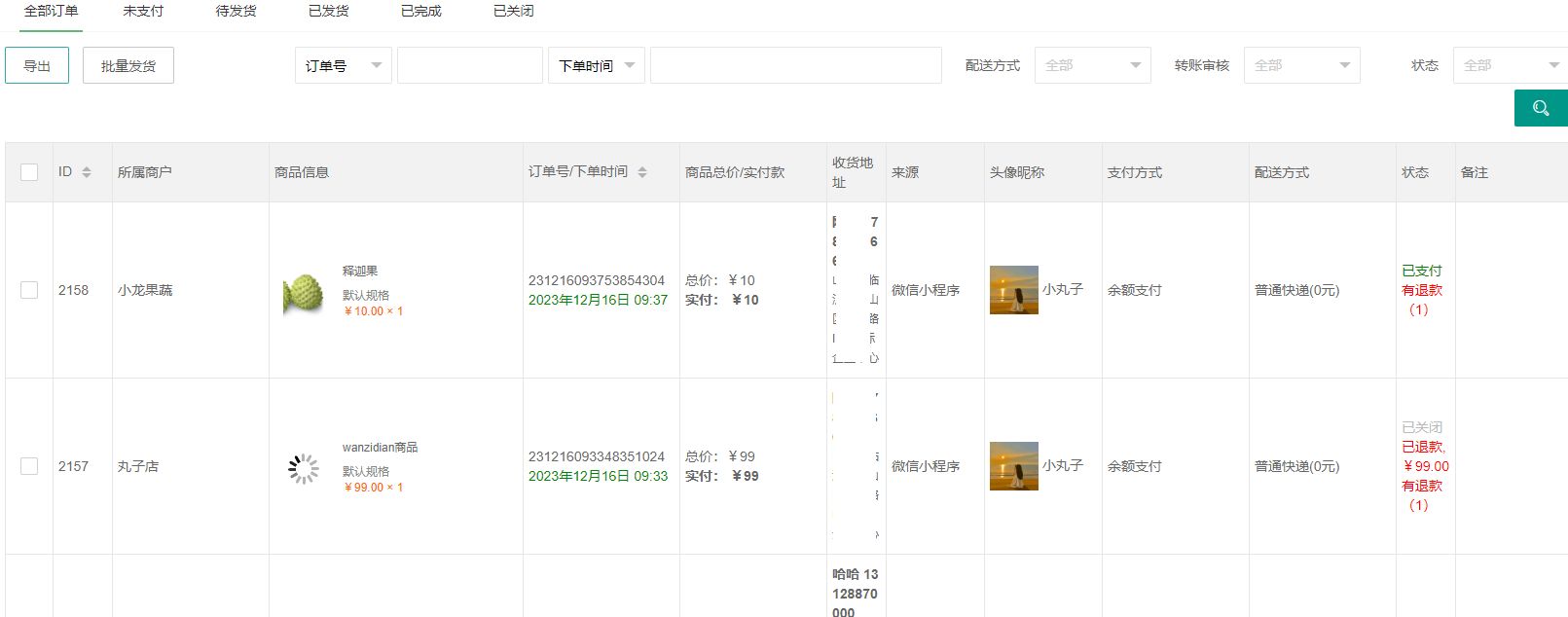Click the loading image for wanzidian product
This screenshot has height=617, width=1568.
tap(303, 468)
